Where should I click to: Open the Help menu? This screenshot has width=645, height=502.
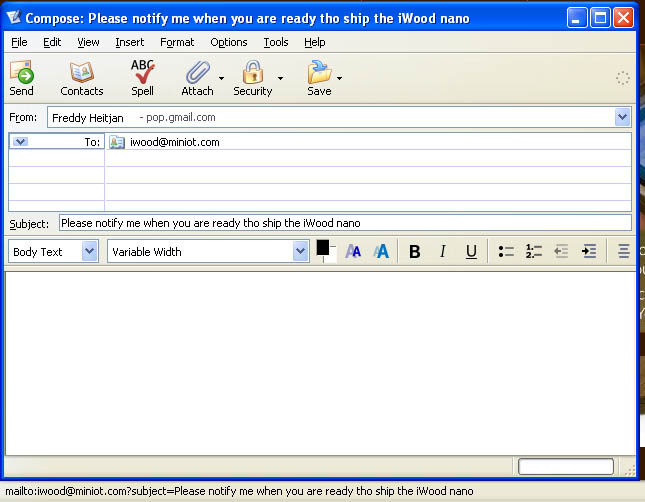315,42
